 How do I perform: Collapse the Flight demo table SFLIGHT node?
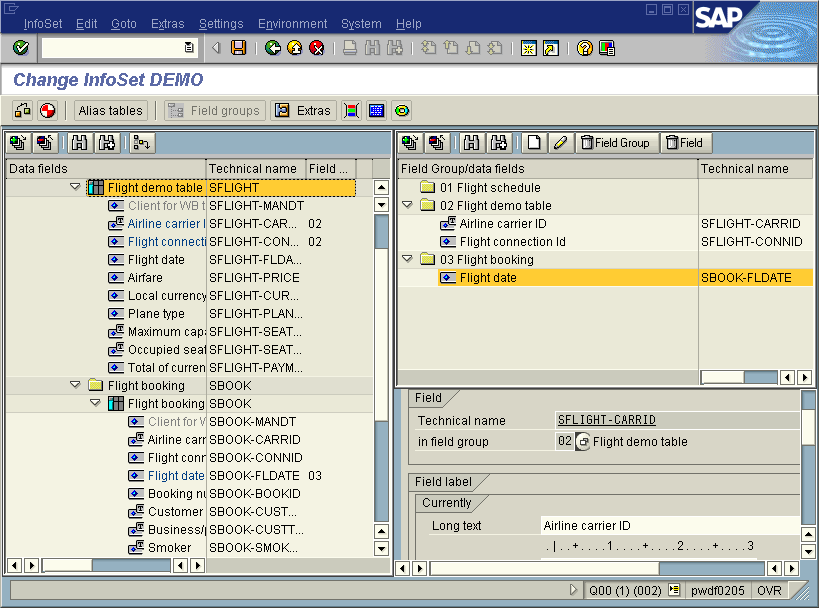click(75, 187)
